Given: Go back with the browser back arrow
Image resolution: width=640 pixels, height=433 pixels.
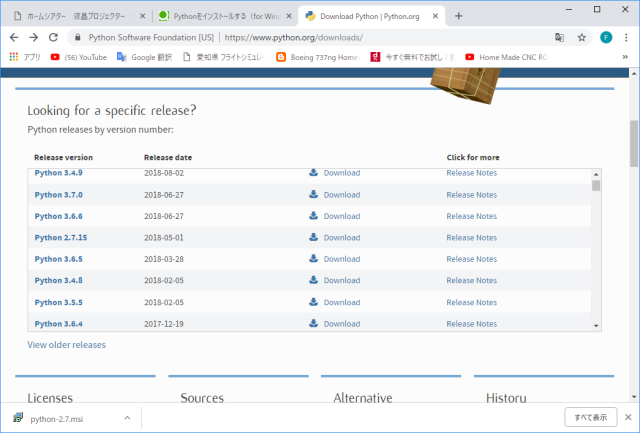Looking at the screenshot, I should 14,38.
